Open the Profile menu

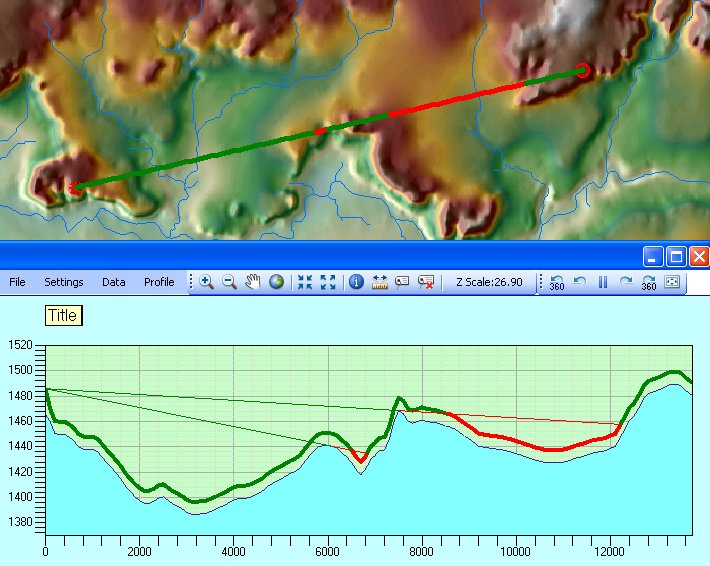[x=159, y=282]
